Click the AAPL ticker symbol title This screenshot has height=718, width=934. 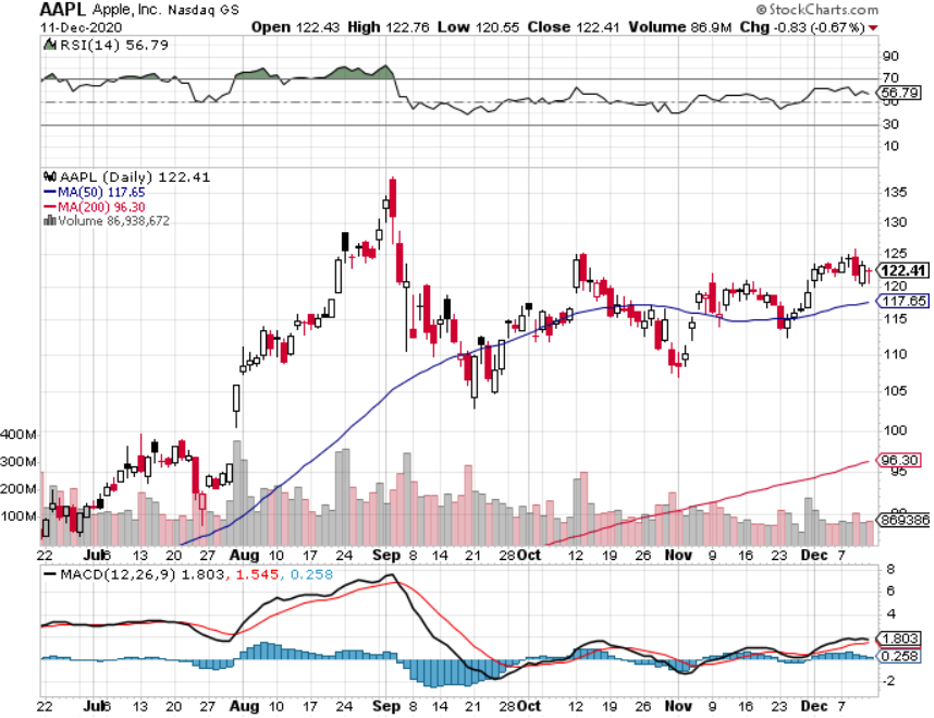[x=63, y=9]
